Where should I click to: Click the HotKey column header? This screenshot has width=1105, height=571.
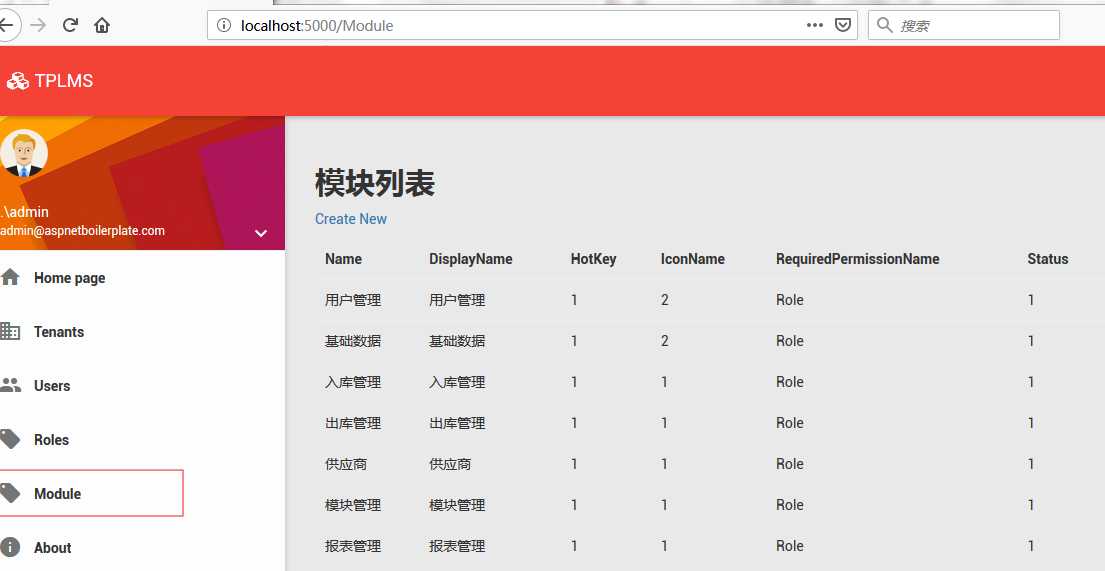[x=593, y=259]
